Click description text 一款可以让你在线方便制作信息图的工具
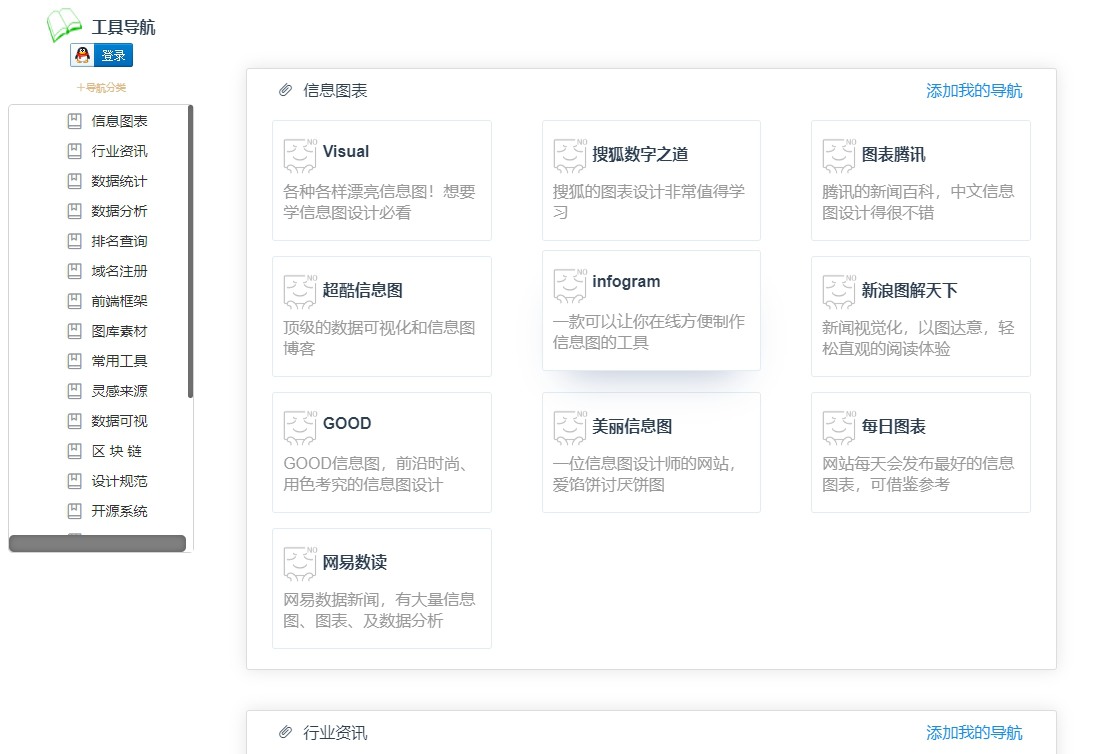This screenshot has height=754, width=1117. pos(649,332)
